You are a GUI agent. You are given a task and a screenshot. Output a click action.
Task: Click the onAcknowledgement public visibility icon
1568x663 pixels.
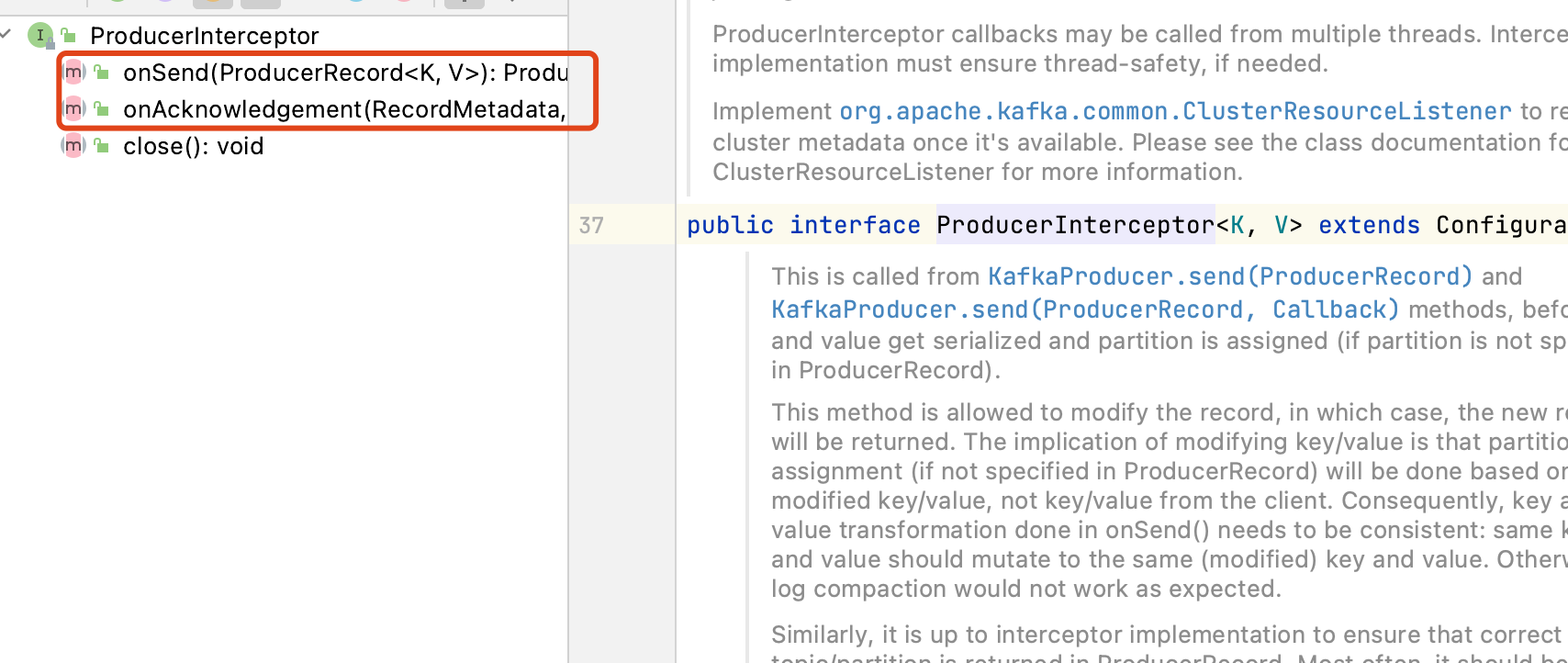click(102, 109)
